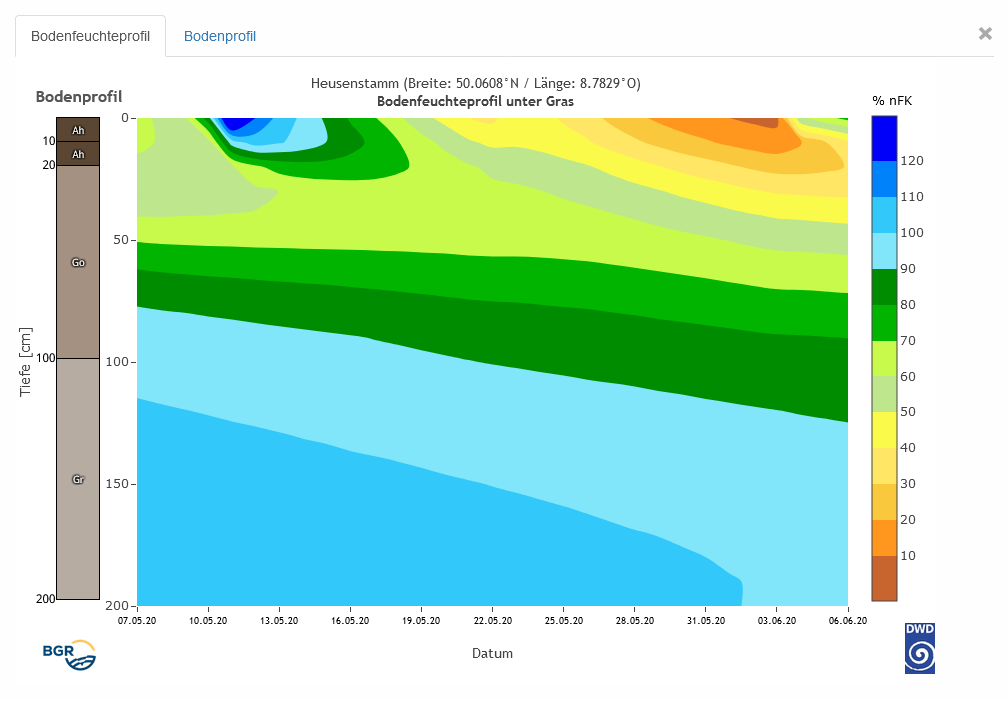This screenshot has width=1008, height=701.
Task: Click the dark blue wet zone in chart
Action: (238, 123)
